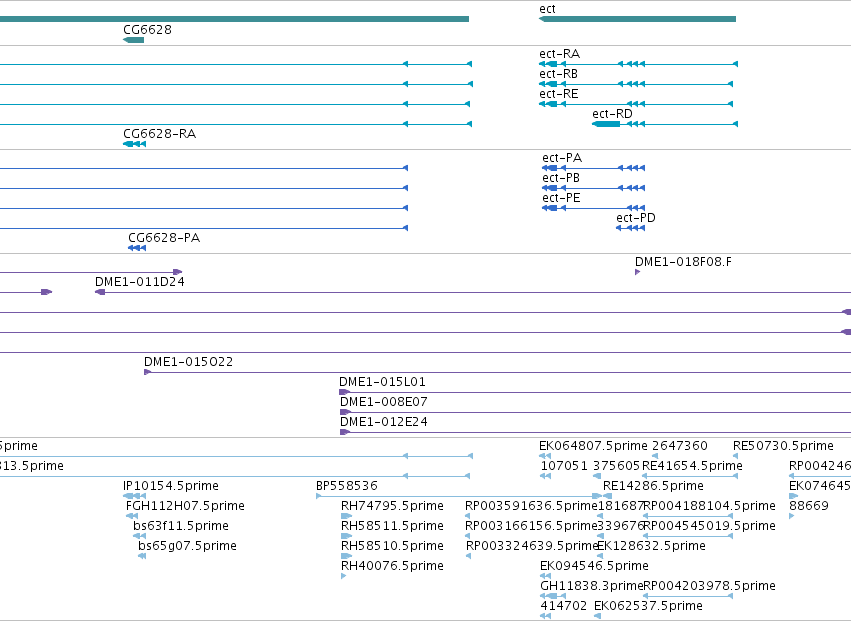Click the GH11838.3prime label

coord(592,586)
